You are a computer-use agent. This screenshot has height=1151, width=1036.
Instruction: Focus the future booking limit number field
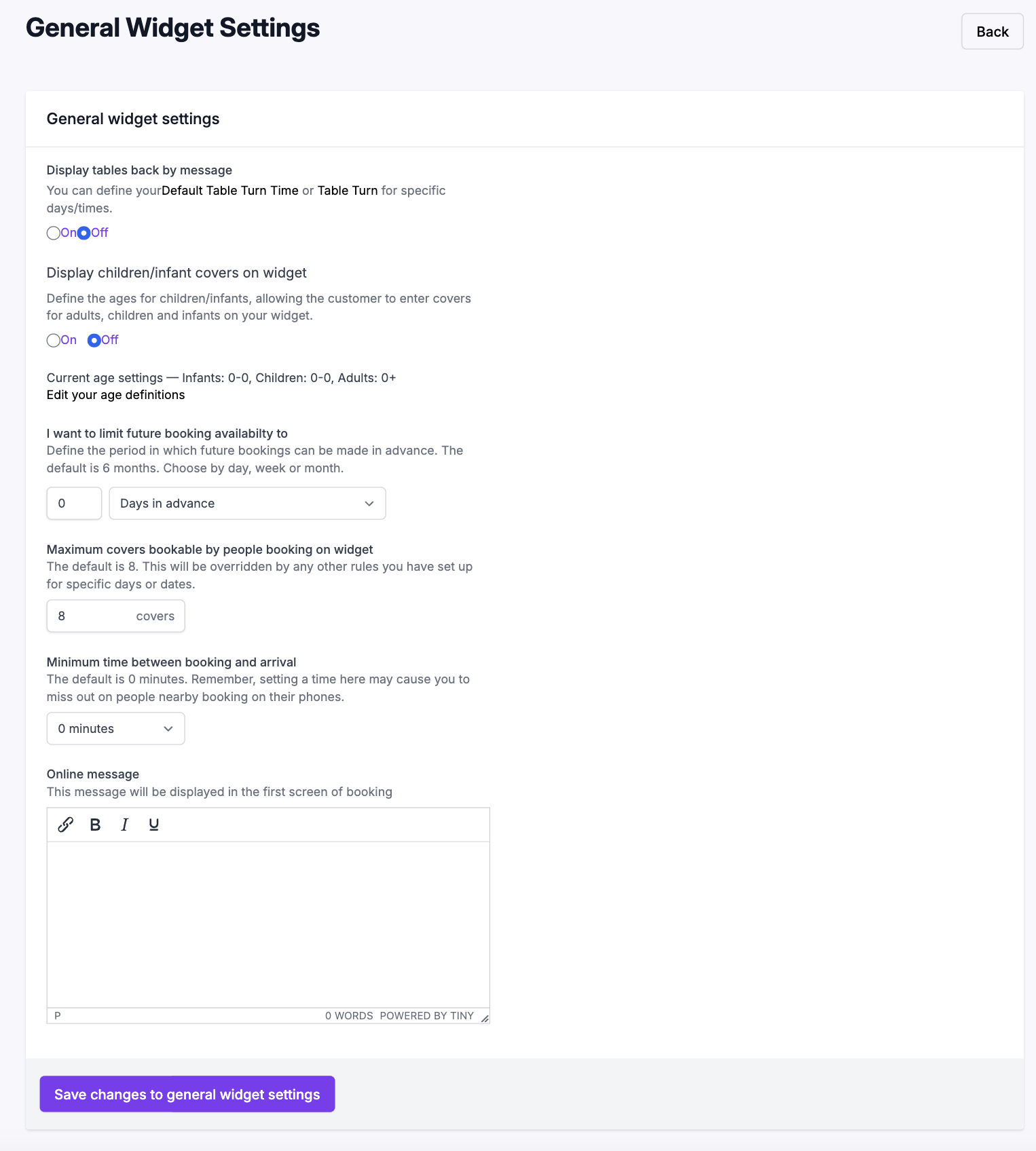pos(74,504)
